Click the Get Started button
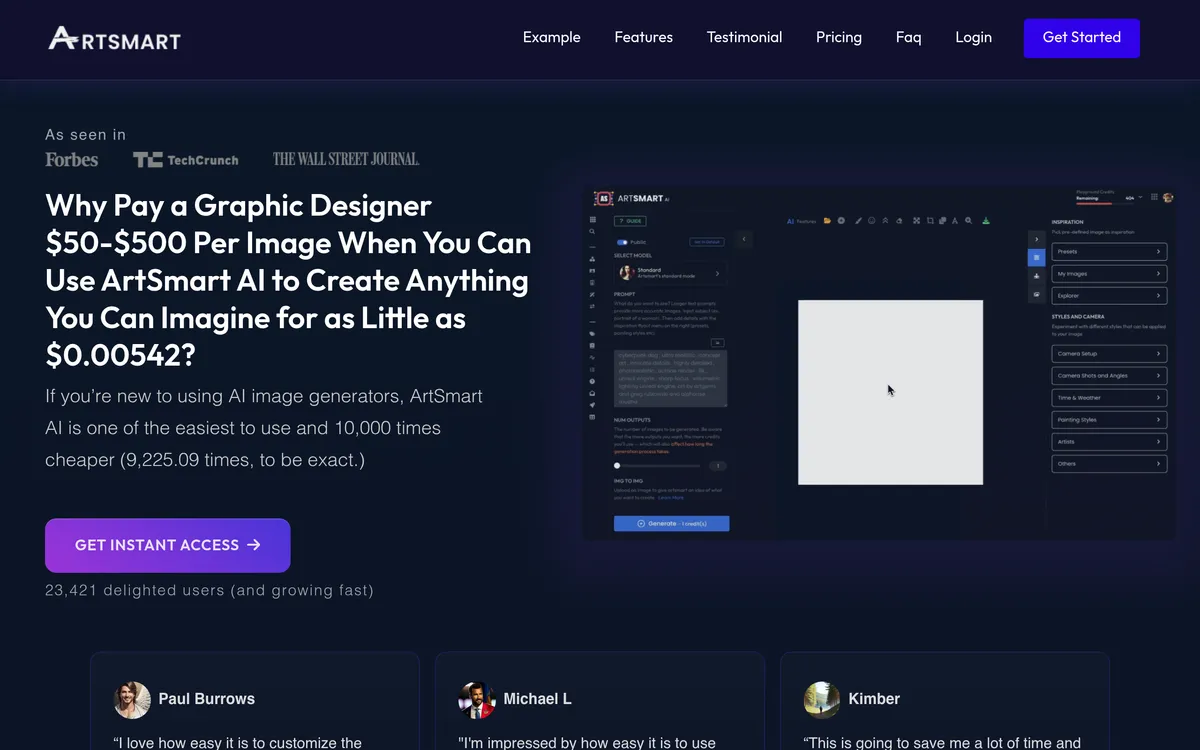Viewport: 1200px width, 750px height. point(1081,37)
